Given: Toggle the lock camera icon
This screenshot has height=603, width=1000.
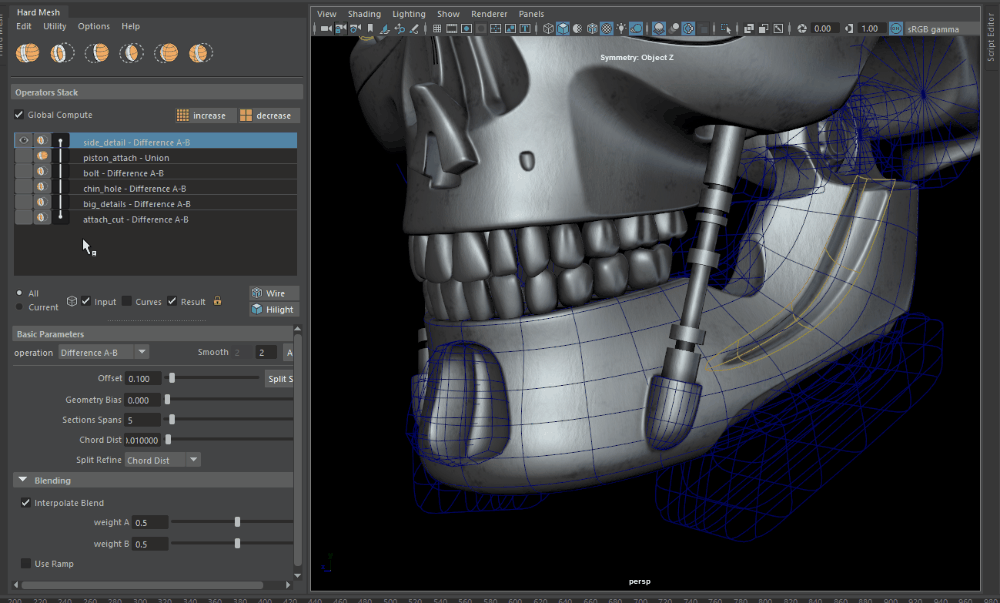Looking at the screenshot, I should click(340, 29).
